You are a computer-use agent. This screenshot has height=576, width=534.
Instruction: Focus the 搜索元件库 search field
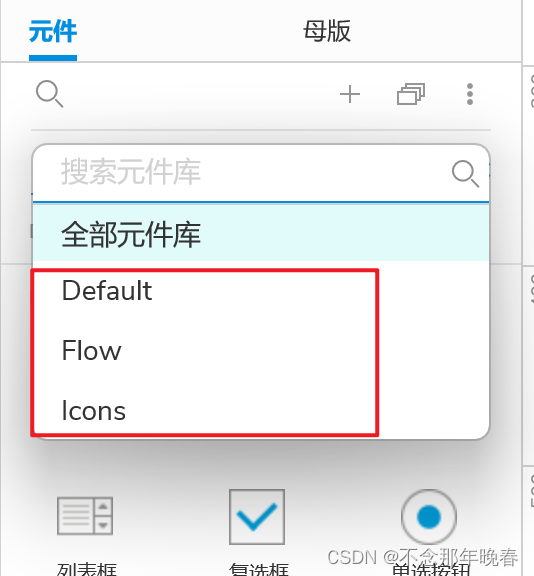point(261,173)
